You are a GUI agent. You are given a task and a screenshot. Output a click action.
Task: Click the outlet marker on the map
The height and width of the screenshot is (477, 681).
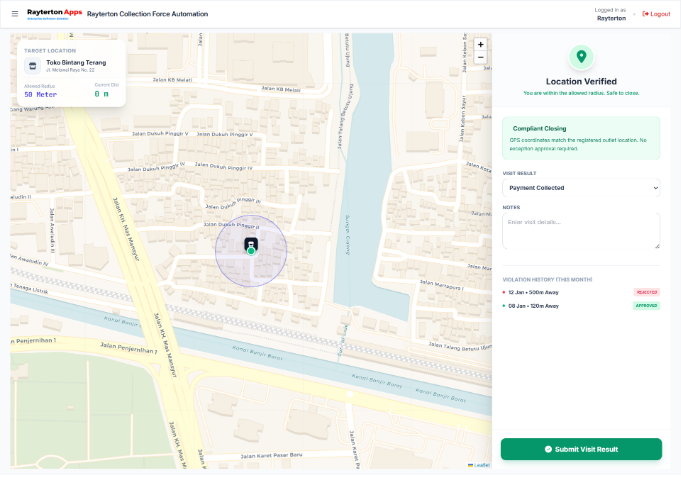tap(251, 243)
